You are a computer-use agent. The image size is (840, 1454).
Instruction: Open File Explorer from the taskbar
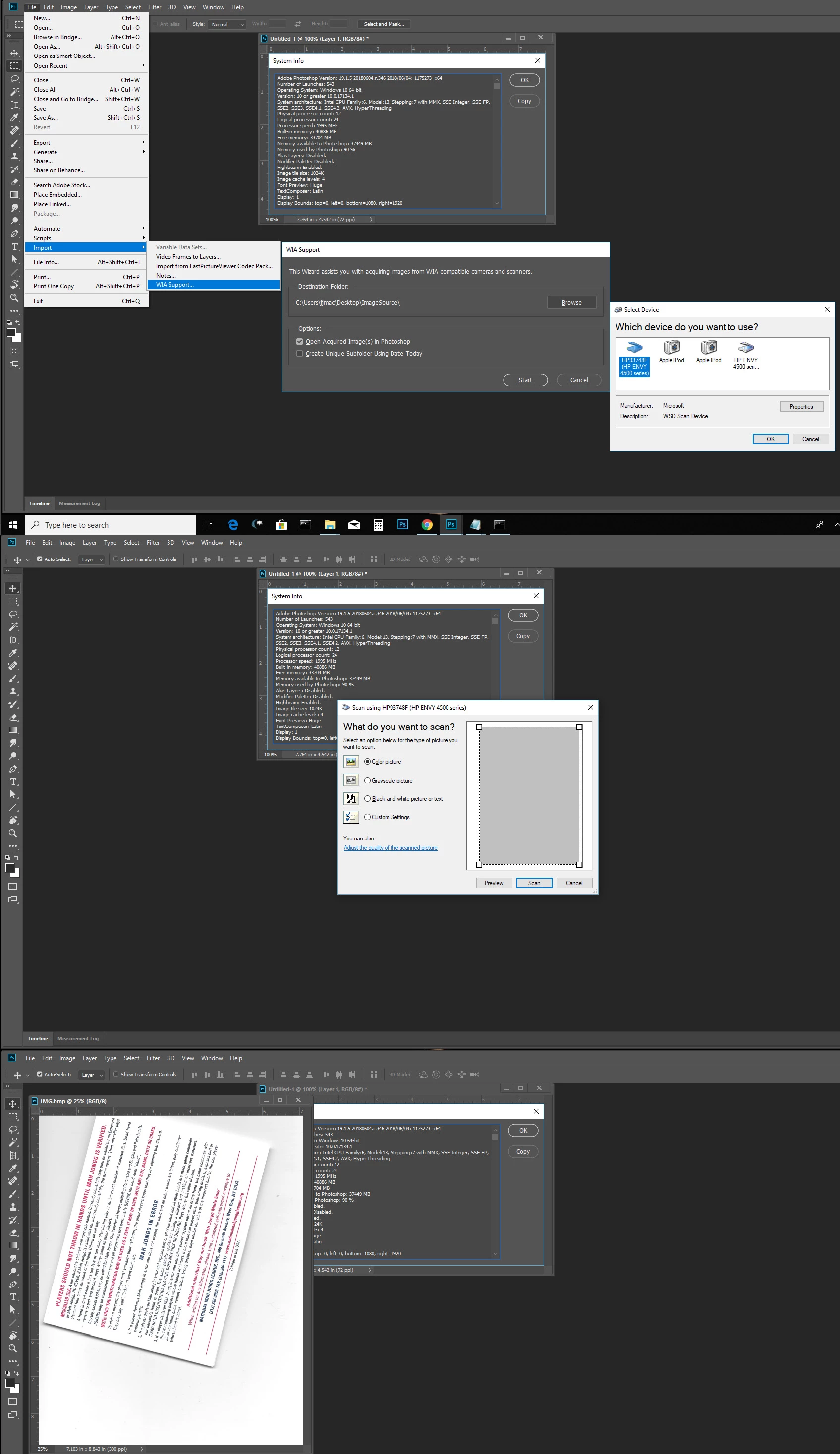pyautogui.click(x=330, y=524)
